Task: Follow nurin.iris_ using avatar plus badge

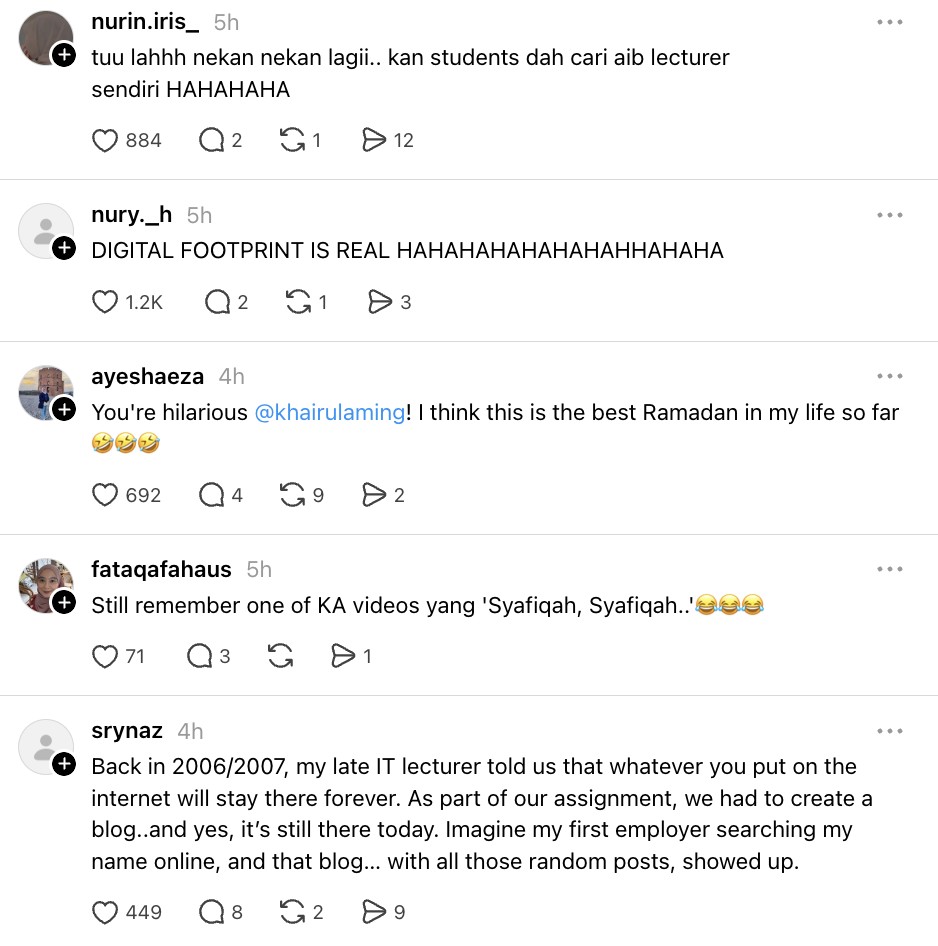Action: click(x=64, y=55)
